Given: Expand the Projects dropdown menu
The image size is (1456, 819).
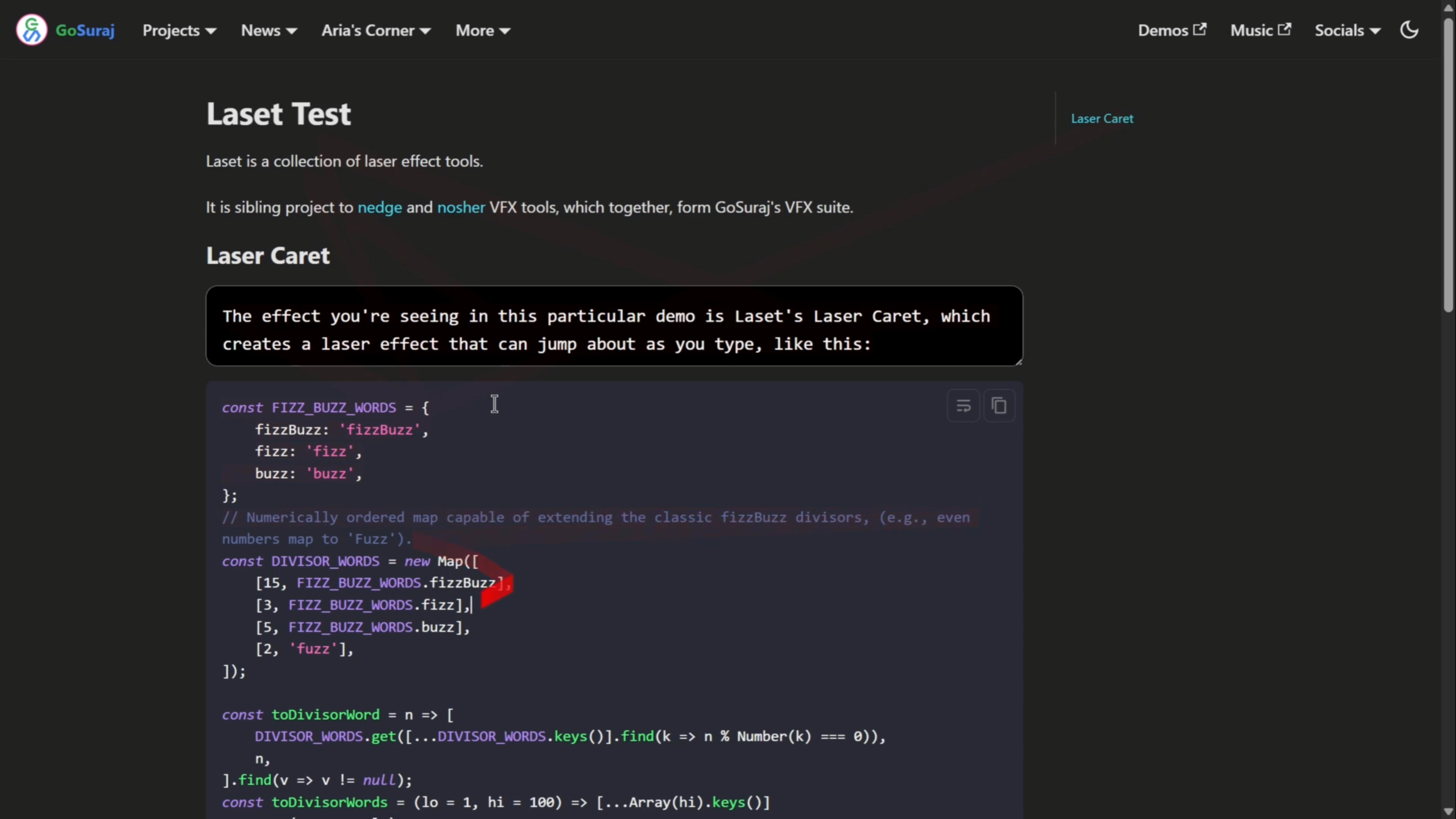Looking at the screenshot, I should point(179,31).
